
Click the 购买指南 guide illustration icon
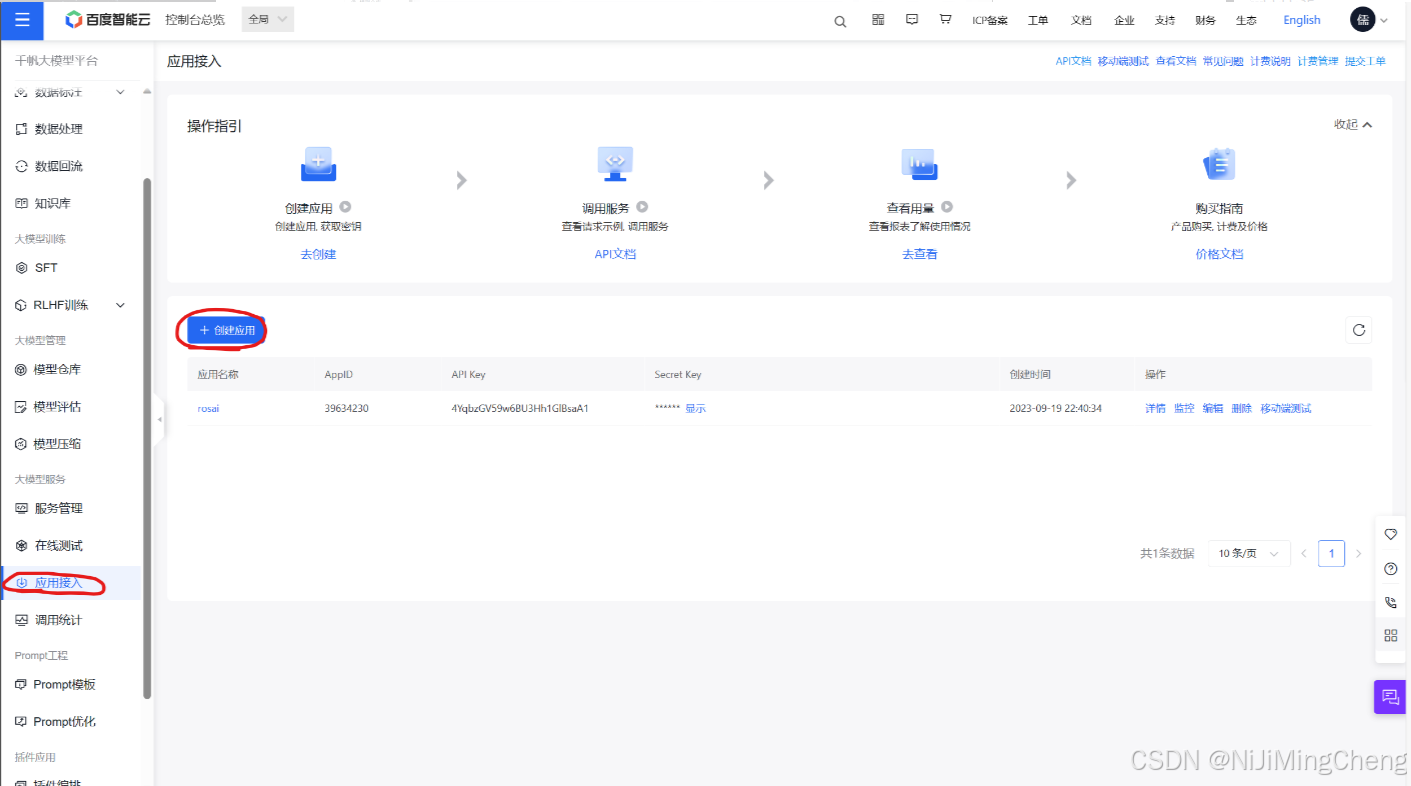1219,164
